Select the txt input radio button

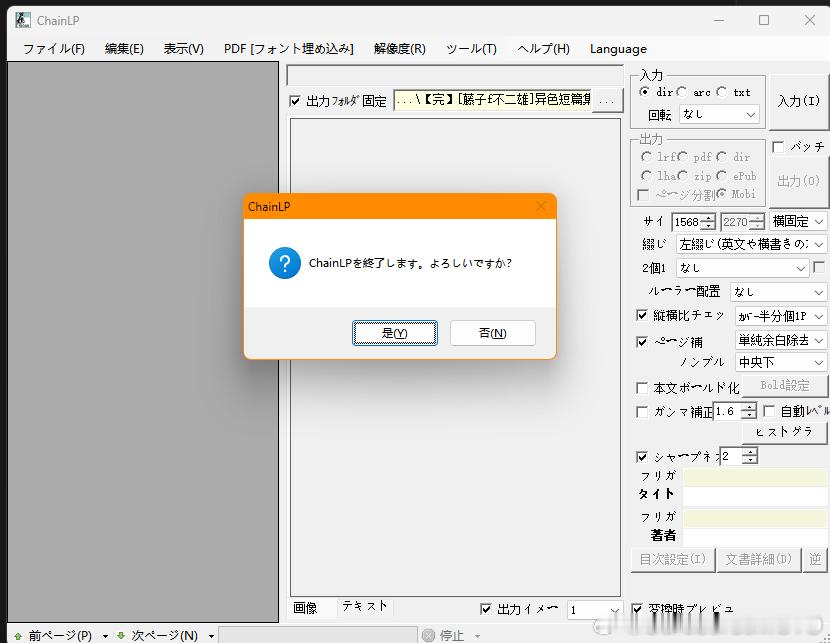pyautogui.click(x=721, y=92)
